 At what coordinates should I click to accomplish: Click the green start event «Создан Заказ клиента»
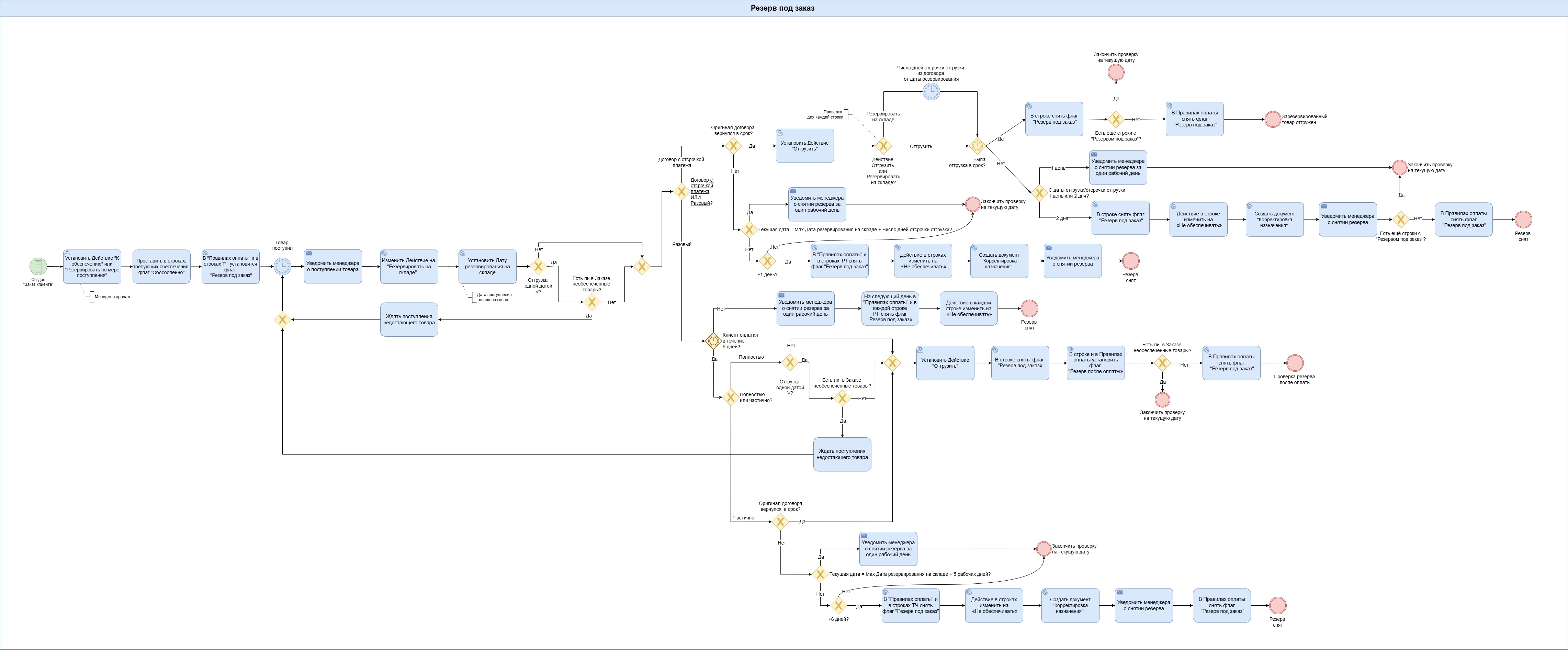click(x=38, y=267)
